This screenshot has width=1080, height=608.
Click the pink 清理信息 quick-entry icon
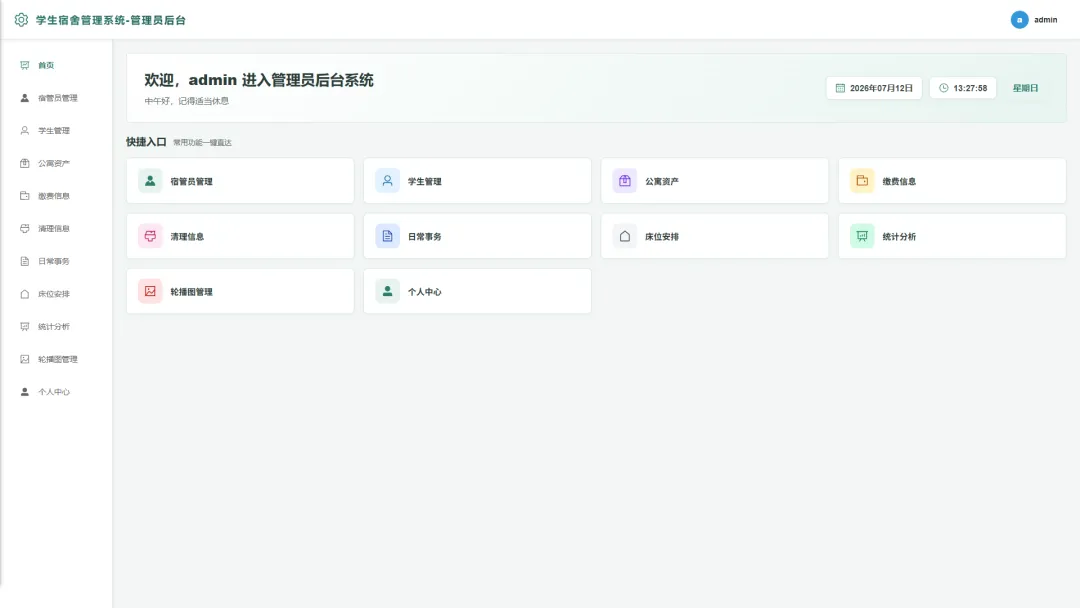click(x=150, y=236)
